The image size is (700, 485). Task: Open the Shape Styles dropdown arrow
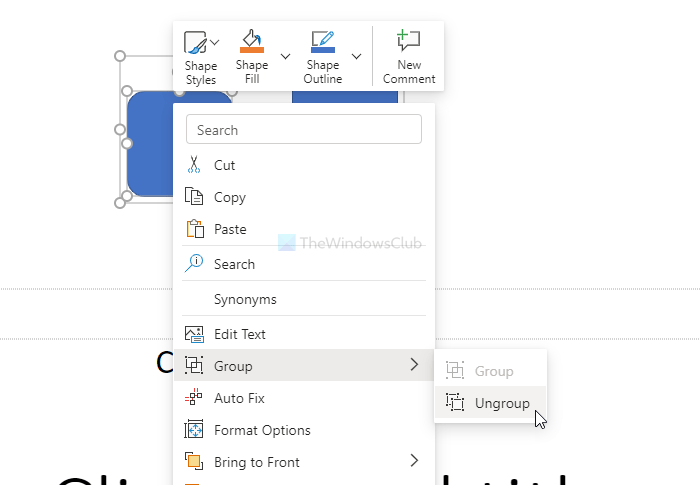(x=215, y=43)
